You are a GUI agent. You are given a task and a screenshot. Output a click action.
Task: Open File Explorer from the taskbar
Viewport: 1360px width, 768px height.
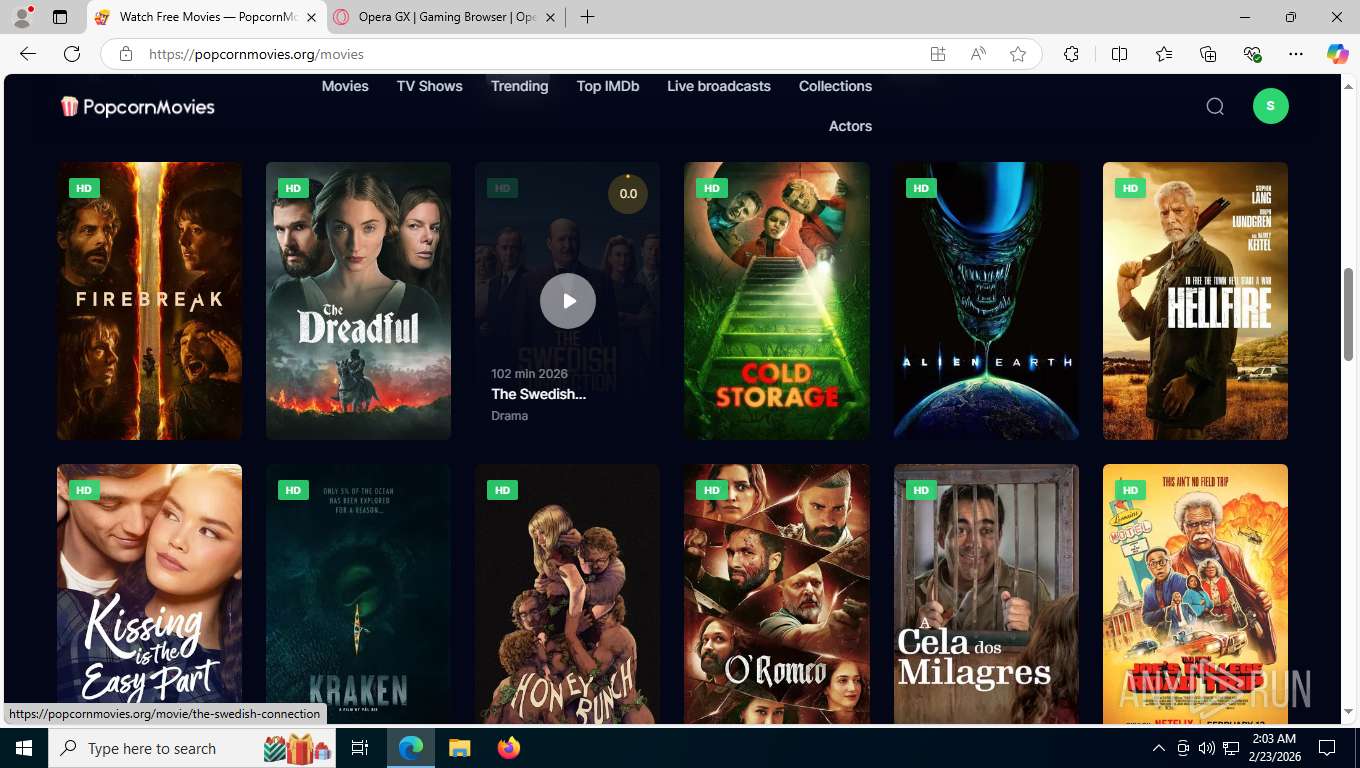(459, 748)
